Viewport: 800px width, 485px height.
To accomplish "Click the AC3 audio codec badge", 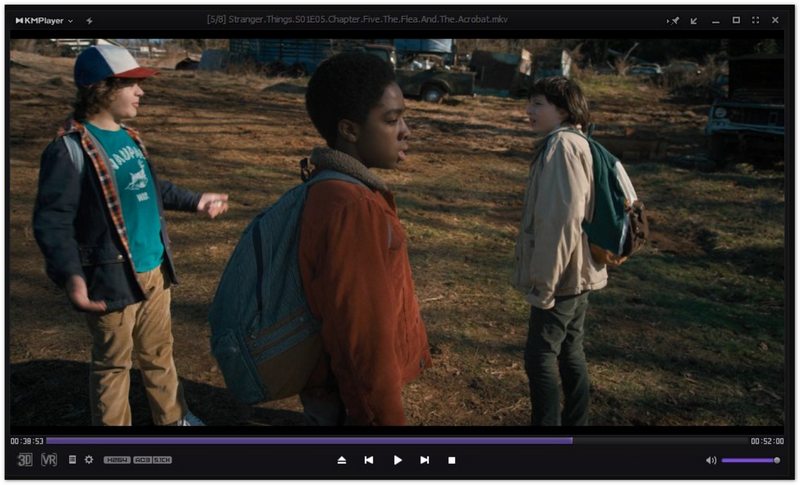I will (142, 460).
